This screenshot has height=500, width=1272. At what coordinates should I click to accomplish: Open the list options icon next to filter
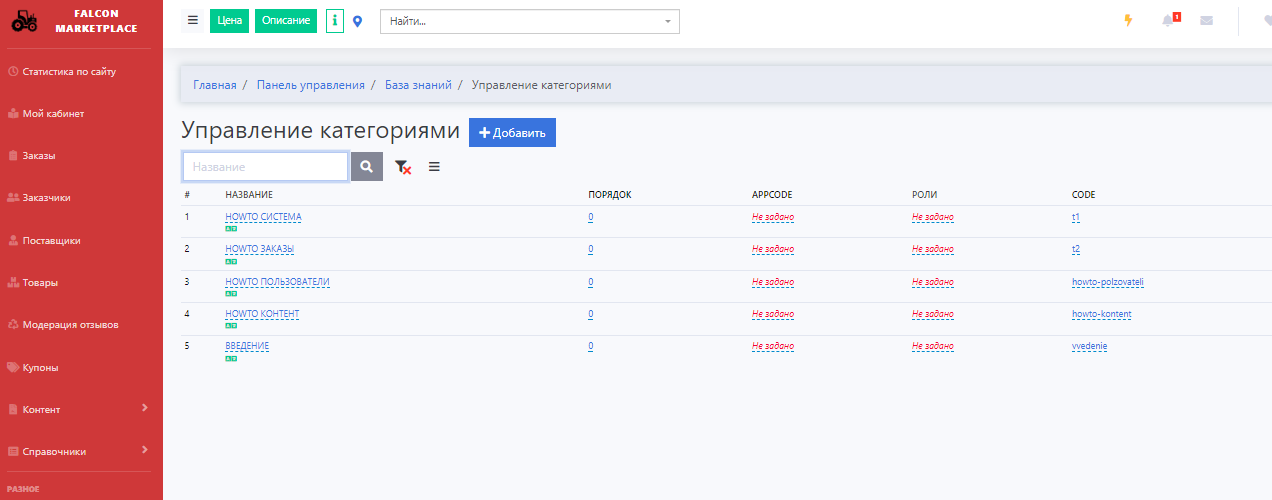(x=434, y=167)
